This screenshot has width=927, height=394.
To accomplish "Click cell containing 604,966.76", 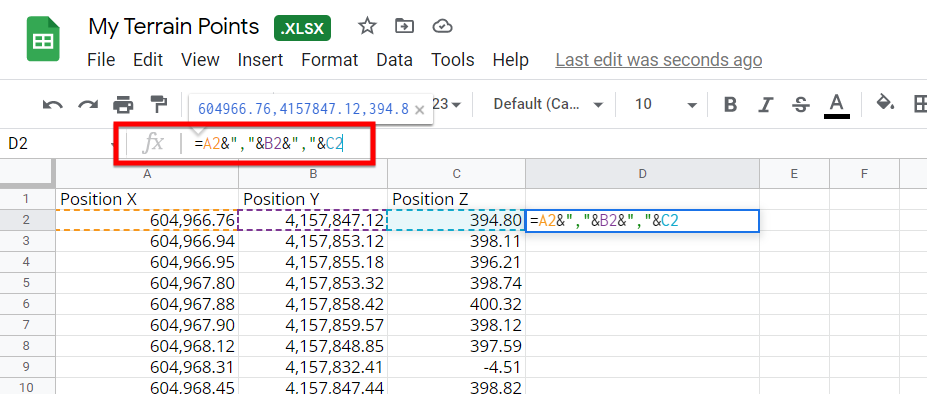I will click(147, 220).
